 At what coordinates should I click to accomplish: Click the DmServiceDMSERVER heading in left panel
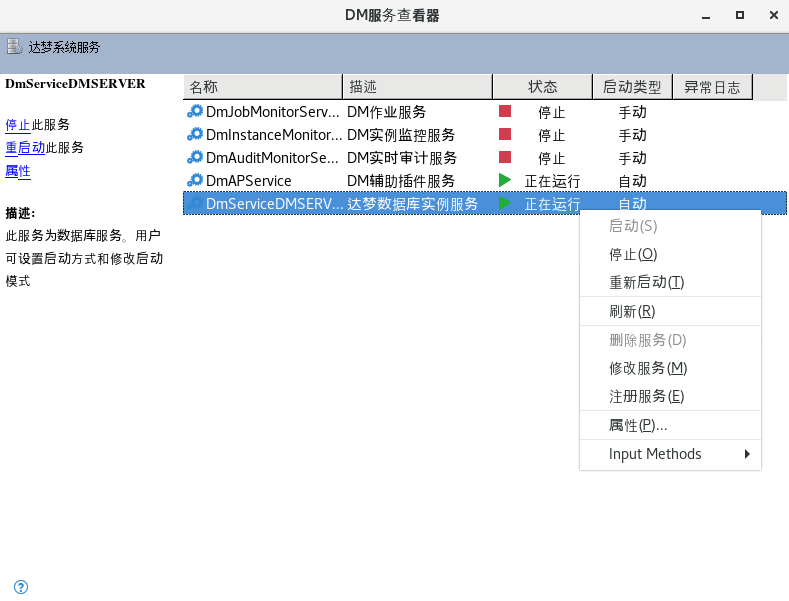[x=75, y=84]
